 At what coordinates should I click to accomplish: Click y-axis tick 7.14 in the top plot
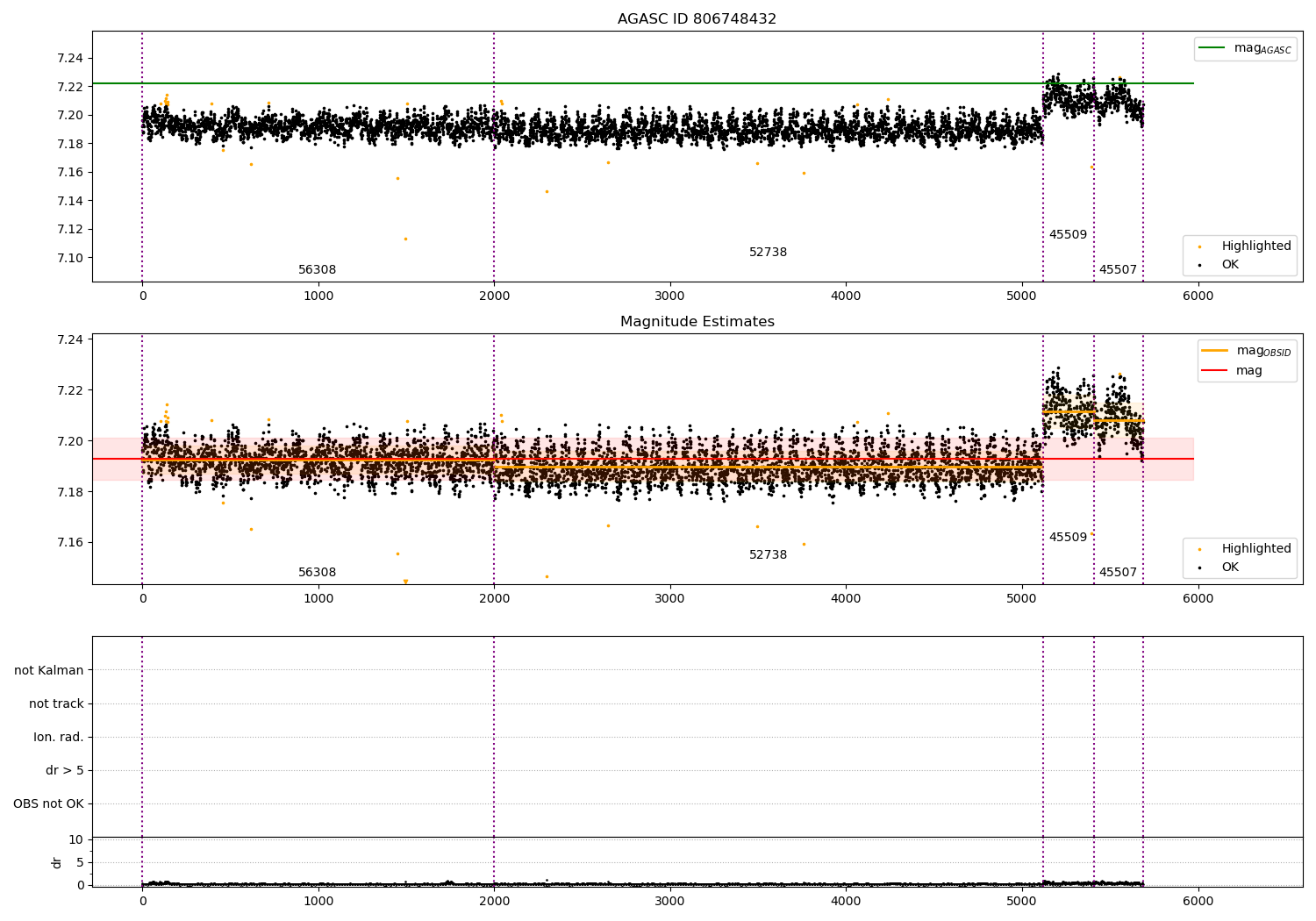(x=69, y=201)
